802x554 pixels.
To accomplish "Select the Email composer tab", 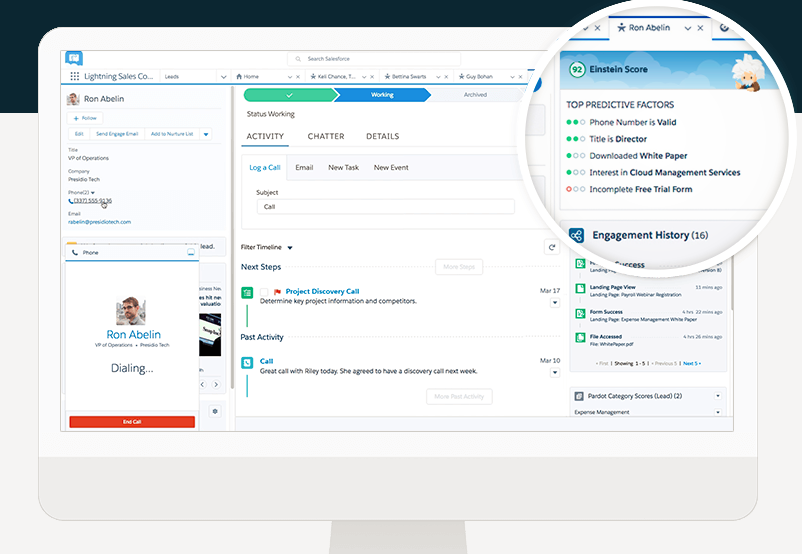I will click(304, 168).
